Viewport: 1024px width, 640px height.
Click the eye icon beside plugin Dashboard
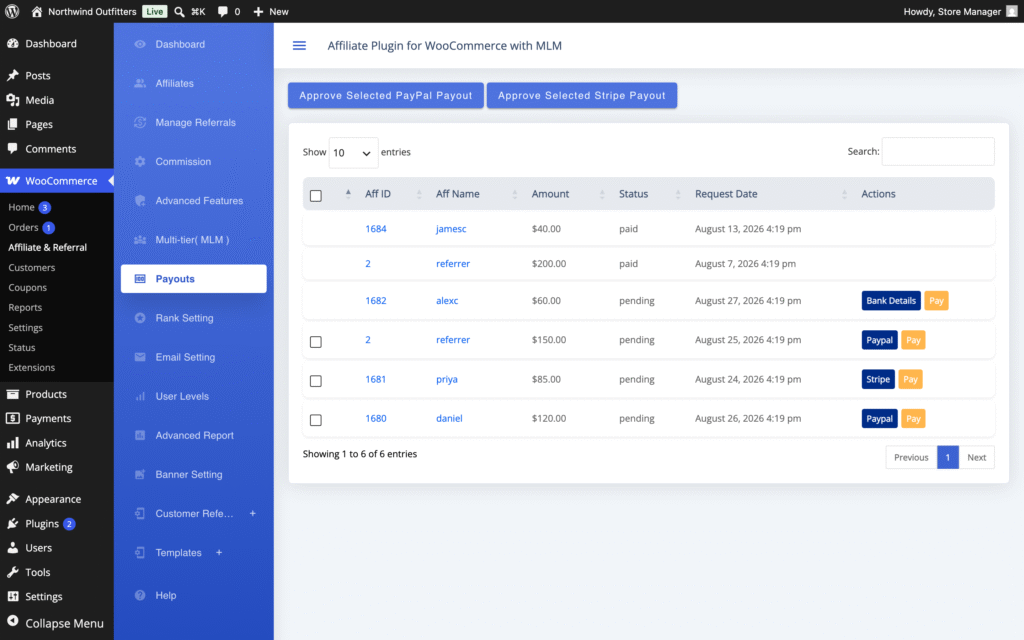pyautogui.click(x=140, y=44)
